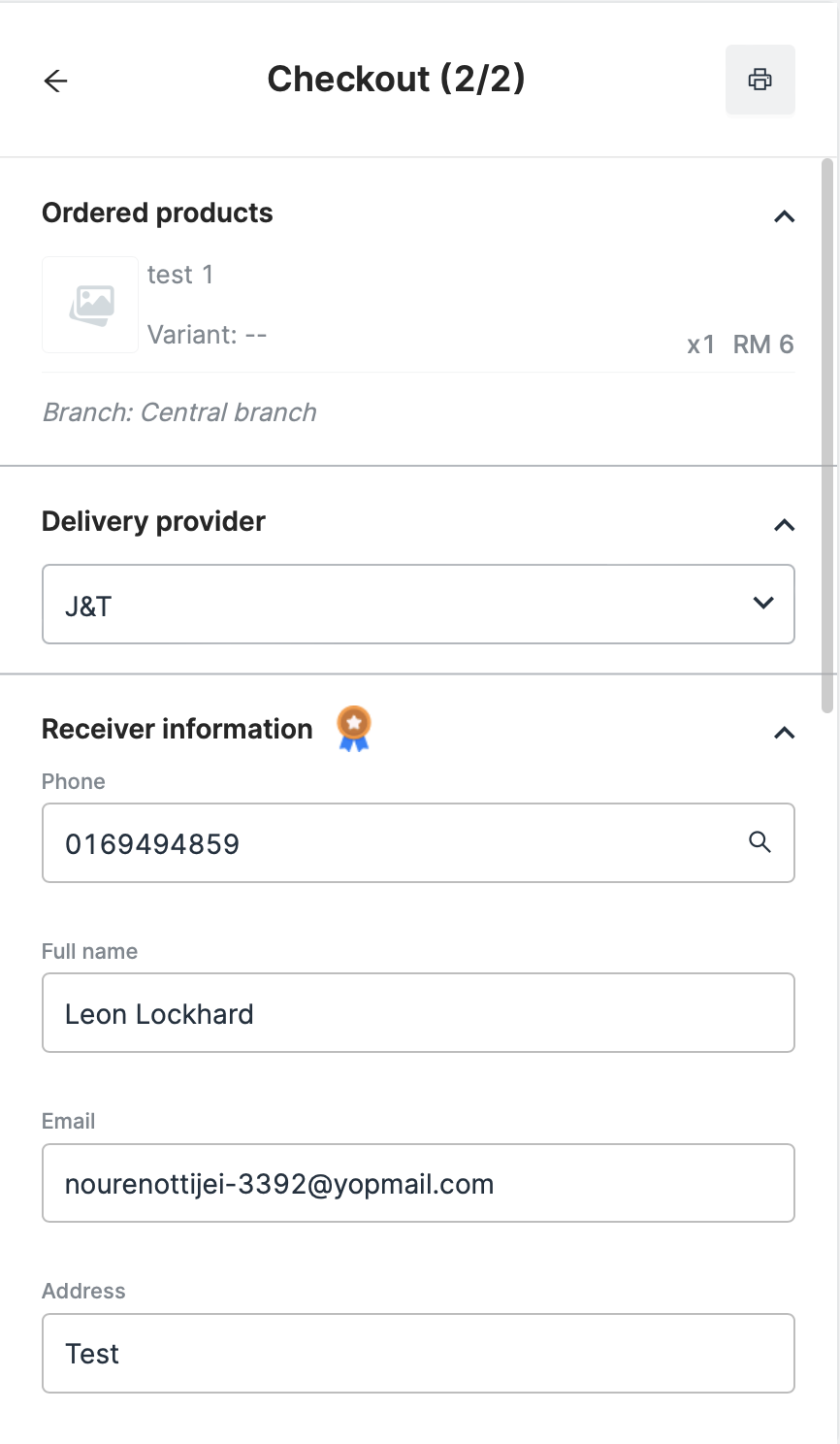840x1444 pixels.
Task: Collapse Delivery provider using its chevron
Action: 784,525
